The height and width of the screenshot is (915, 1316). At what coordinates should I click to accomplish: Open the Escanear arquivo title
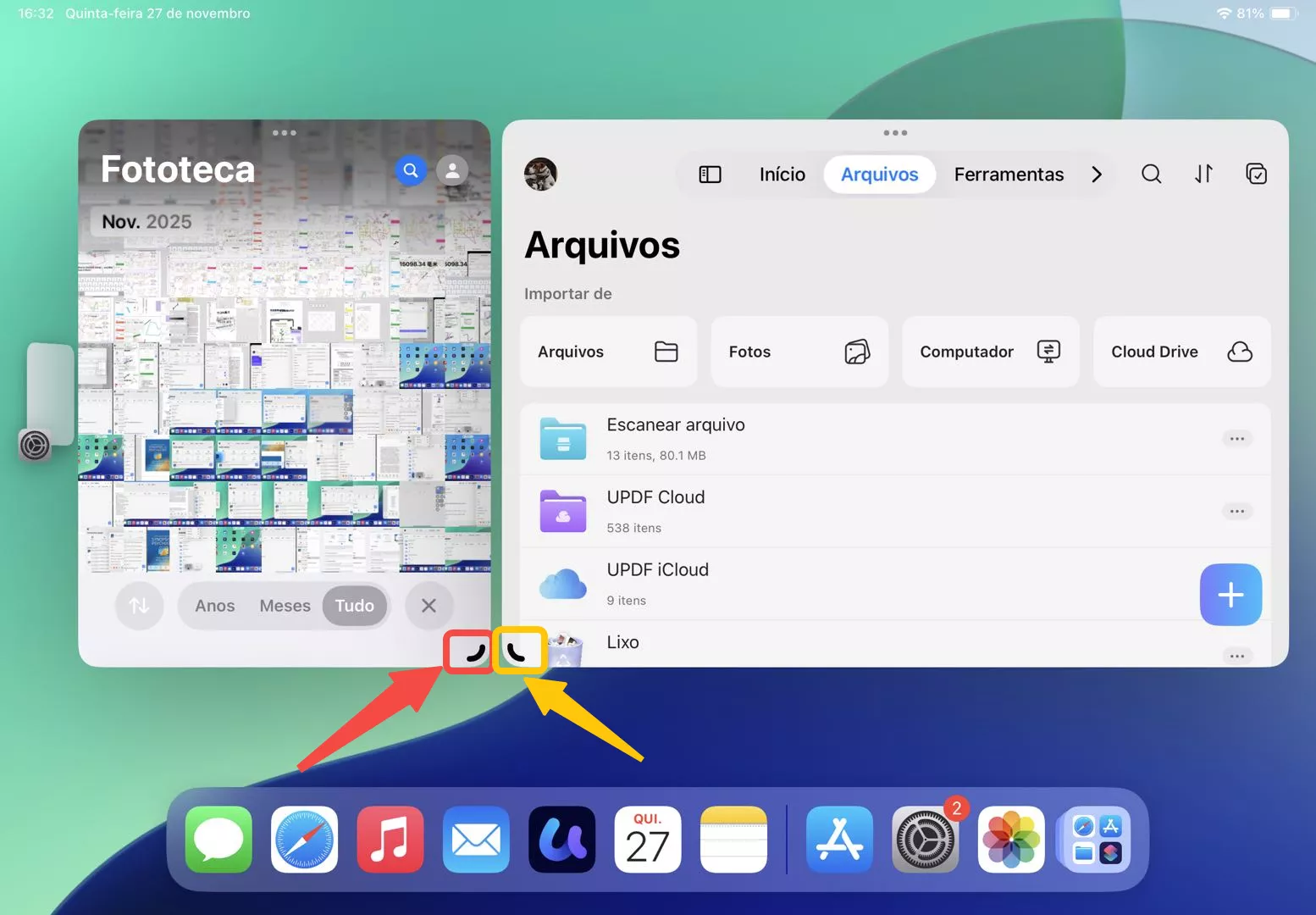coord(676,424)
